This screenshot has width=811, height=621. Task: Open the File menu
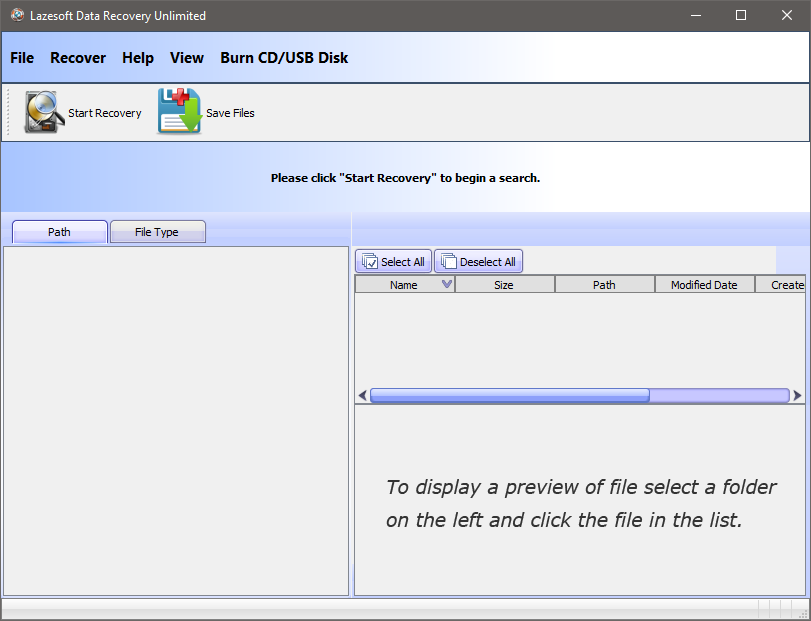(x=22, y=58)
